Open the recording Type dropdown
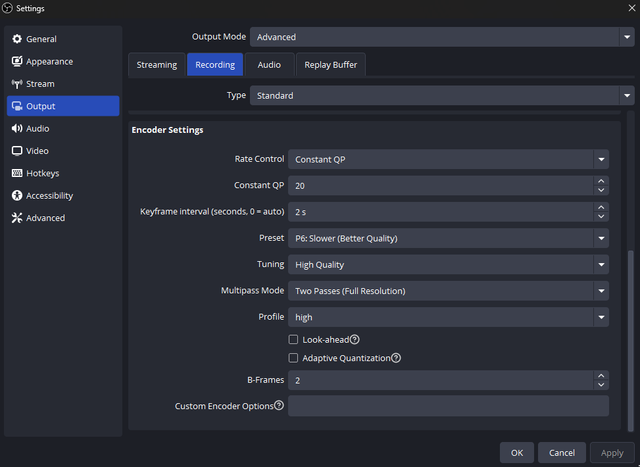 [442, 96]
